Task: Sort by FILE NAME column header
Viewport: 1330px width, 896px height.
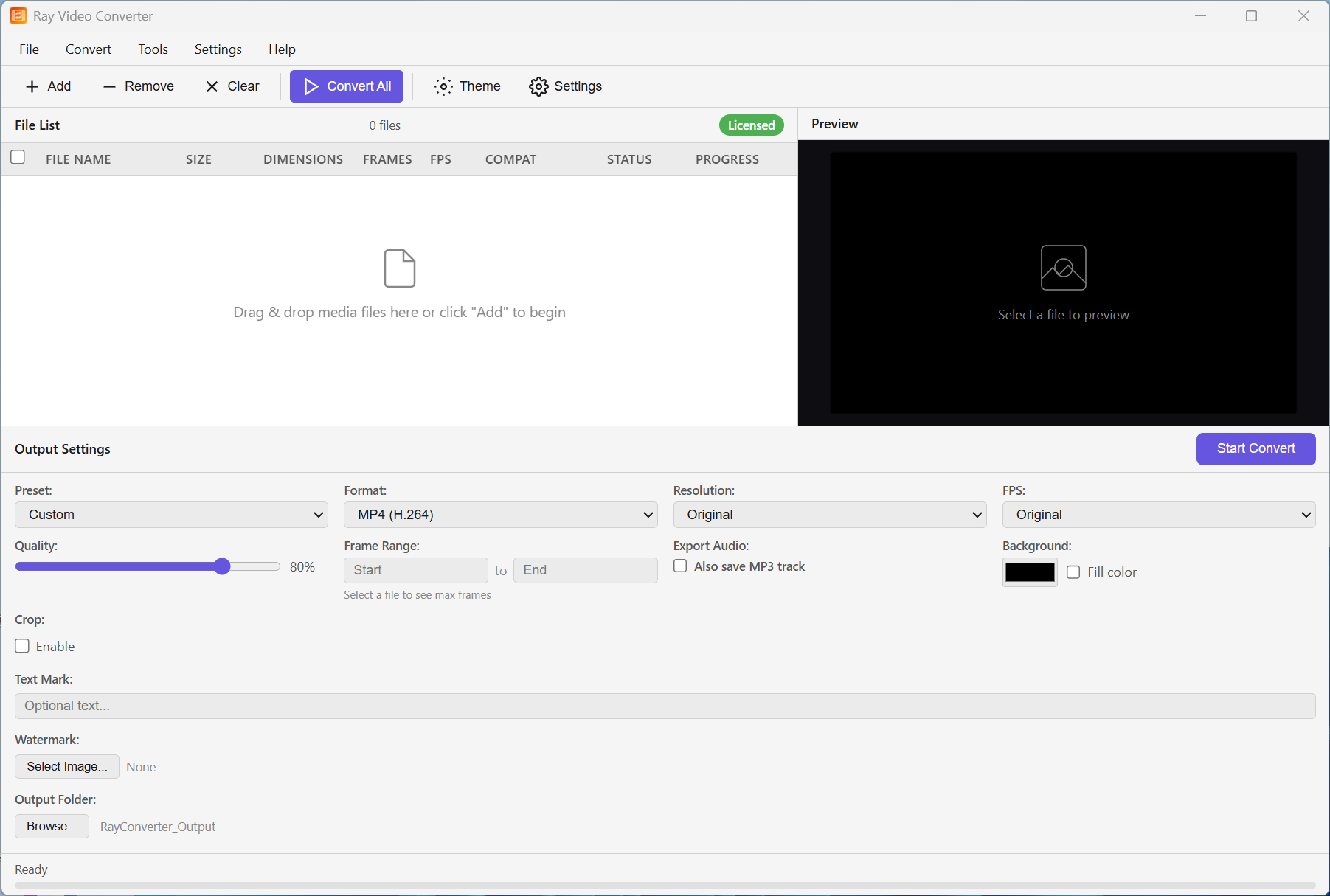Action: point(78,159)
